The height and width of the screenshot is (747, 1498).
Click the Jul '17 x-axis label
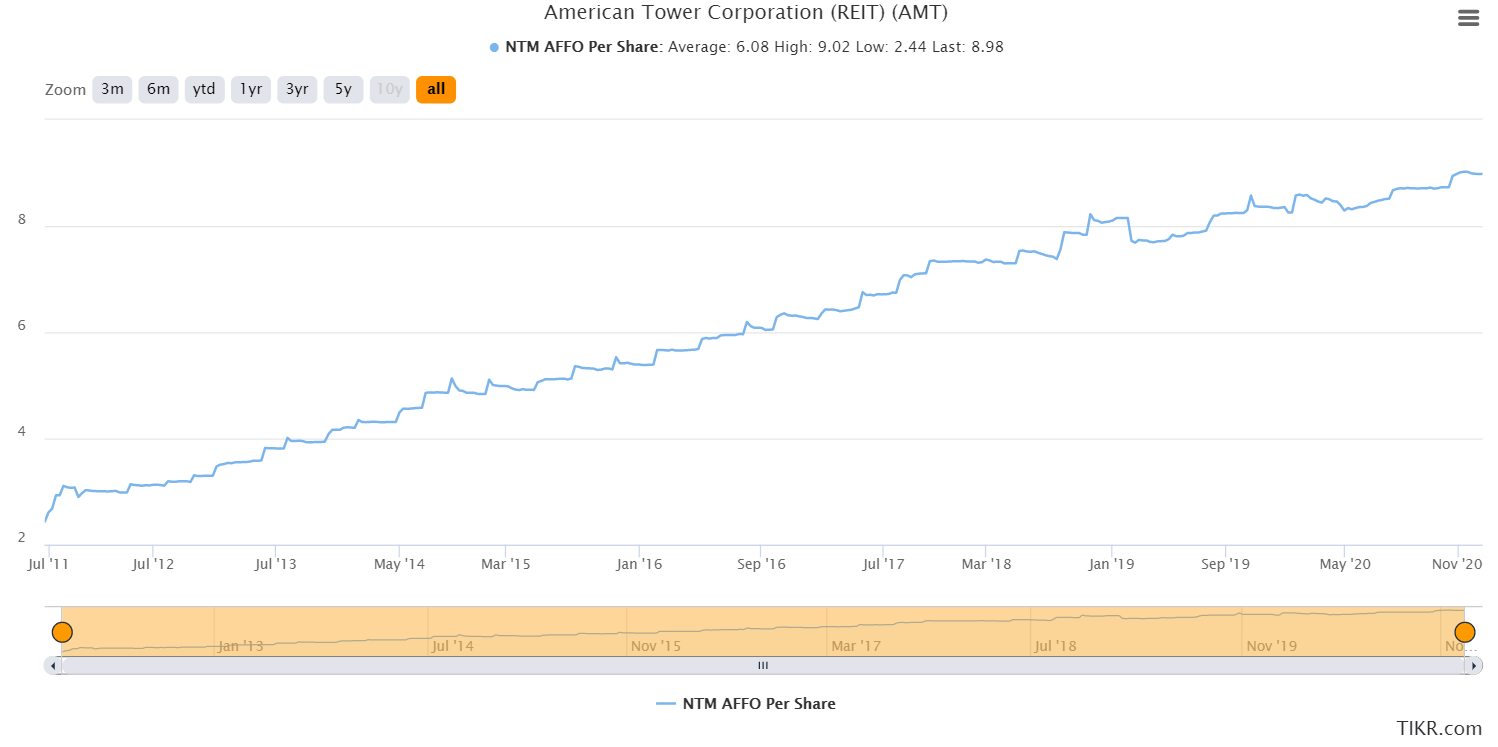click(x=884, y=564)
